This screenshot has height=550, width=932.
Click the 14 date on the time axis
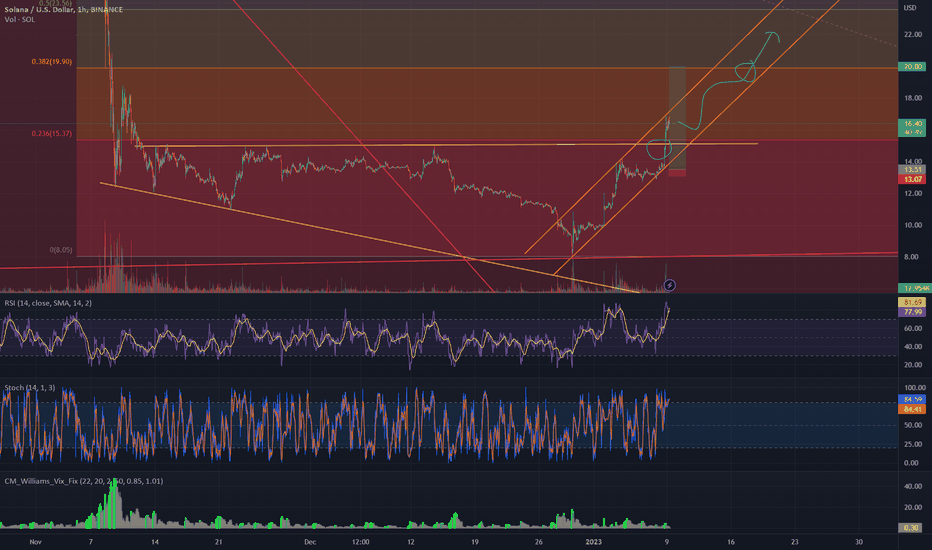(x=155, y=542)
